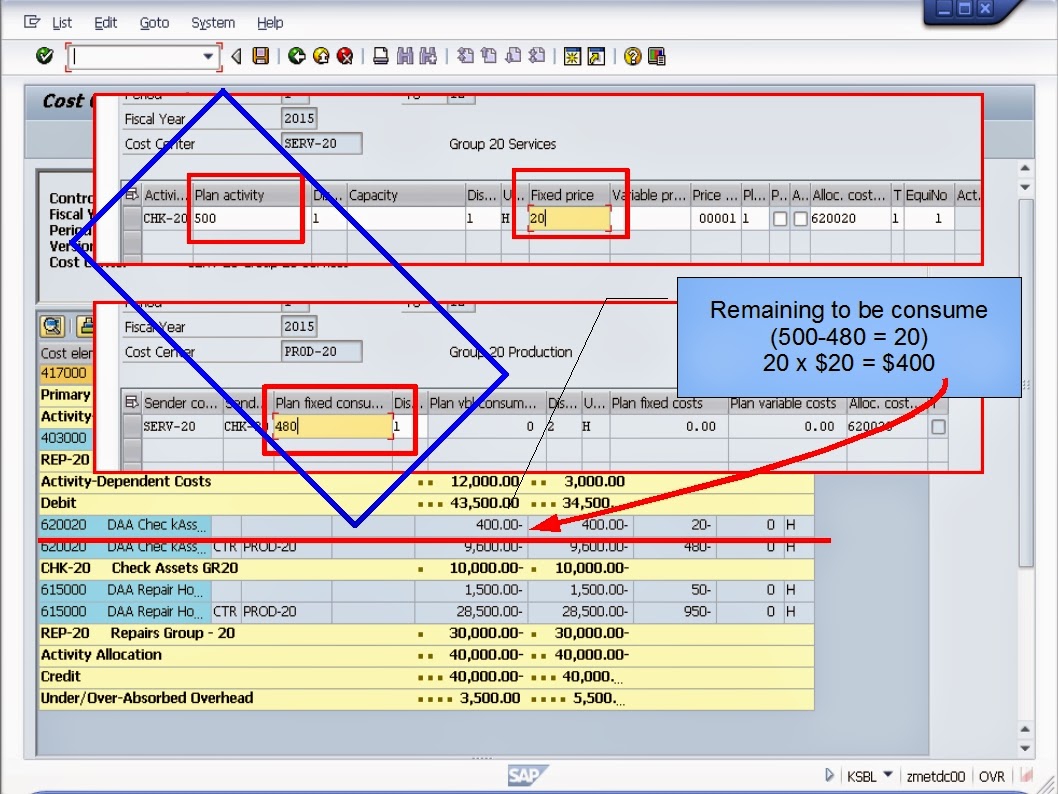1058x794 pixels.
Task: Open the System menu
Action: pyautogui.click(x=211, y=22)
